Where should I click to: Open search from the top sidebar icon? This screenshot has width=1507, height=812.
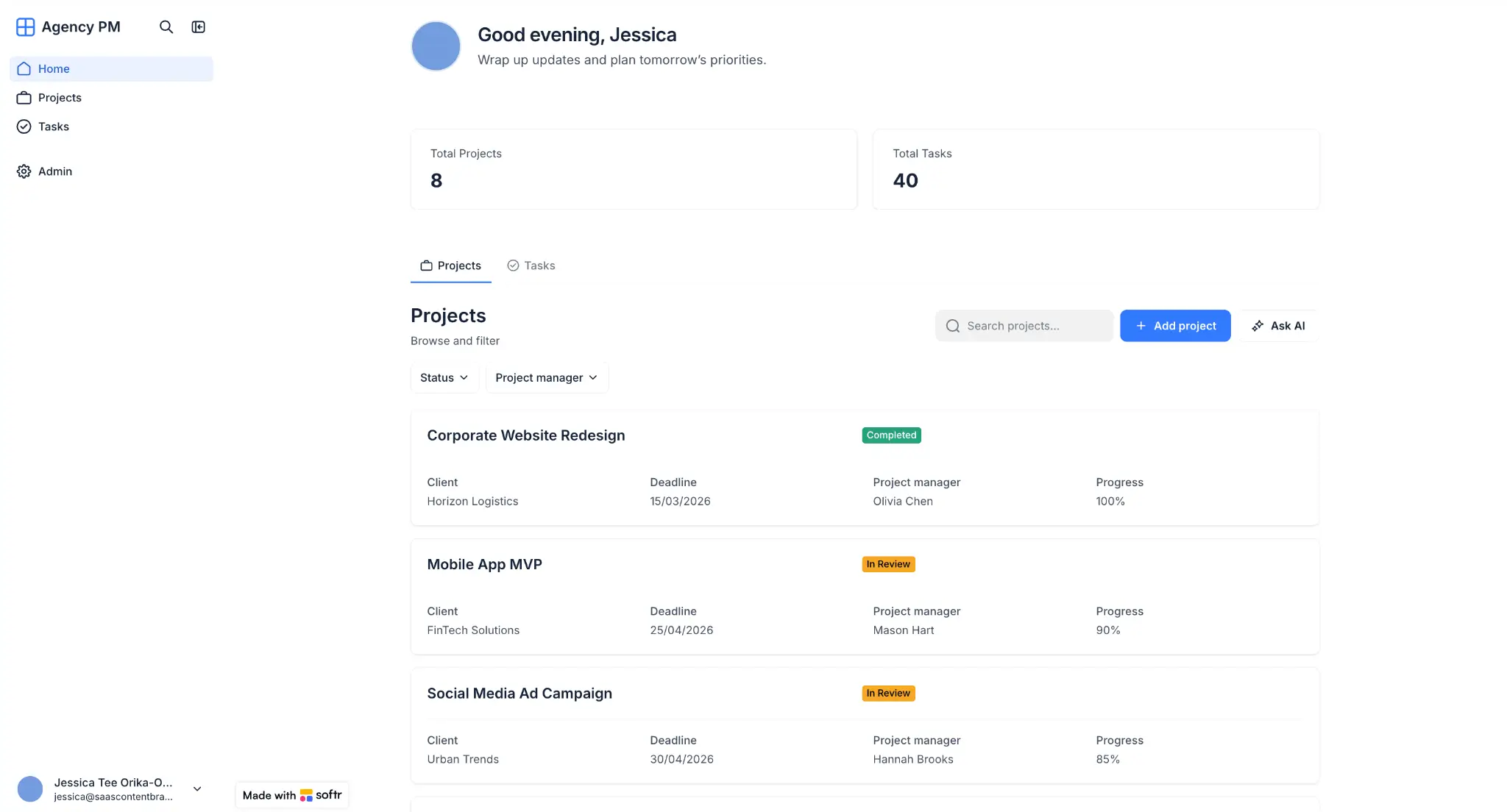(166, 26)
